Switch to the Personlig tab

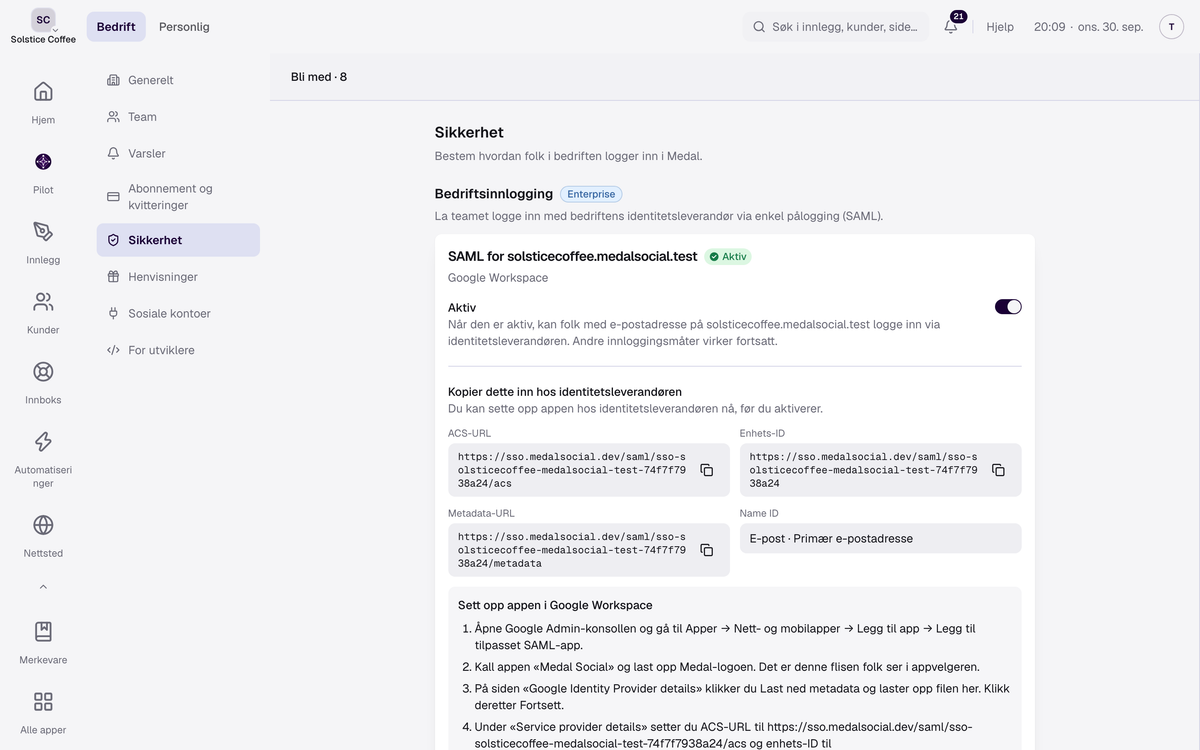pos(184,27)
